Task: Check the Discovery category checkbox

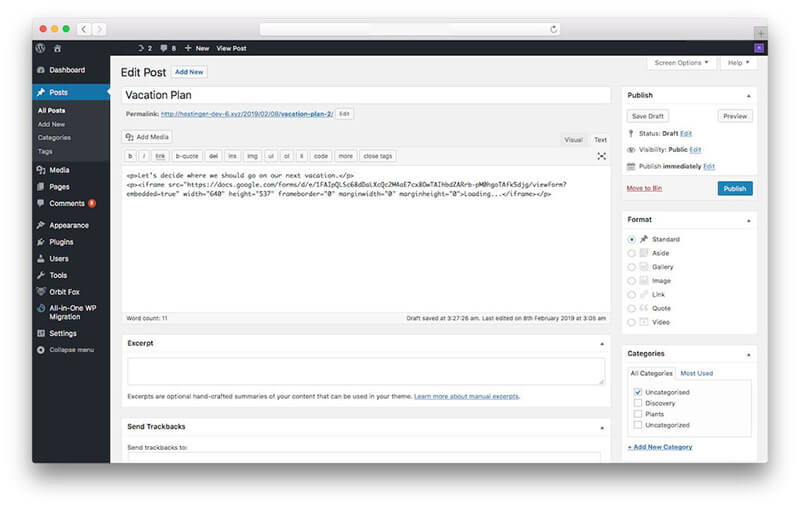Action: tap(638, 403)
